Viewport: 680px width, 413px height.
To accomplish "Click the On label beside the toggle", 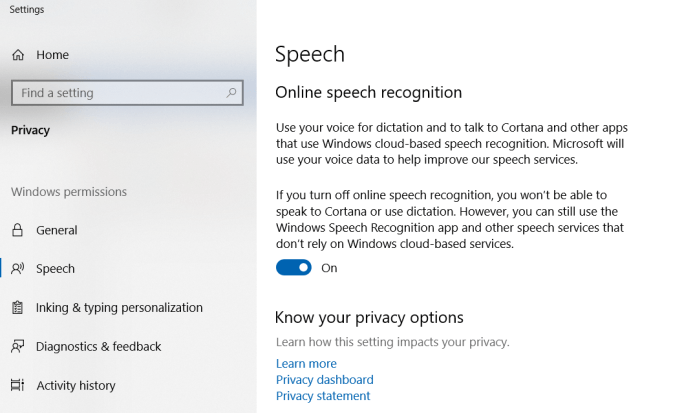I will click(x=329, y=268).
